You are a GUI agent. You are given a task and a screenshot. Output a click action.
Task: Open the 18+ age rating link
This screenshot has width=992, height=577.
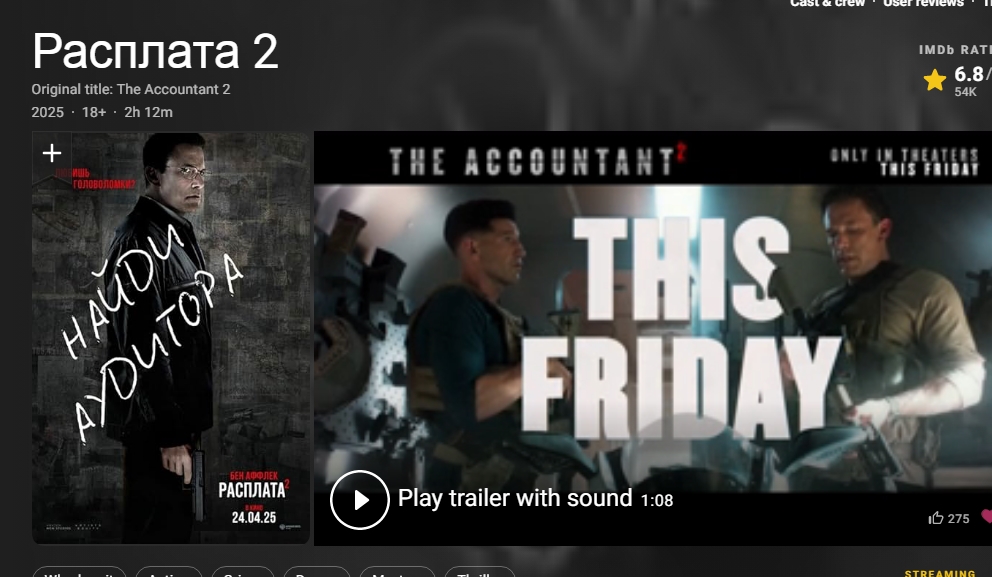pos(94,112)
